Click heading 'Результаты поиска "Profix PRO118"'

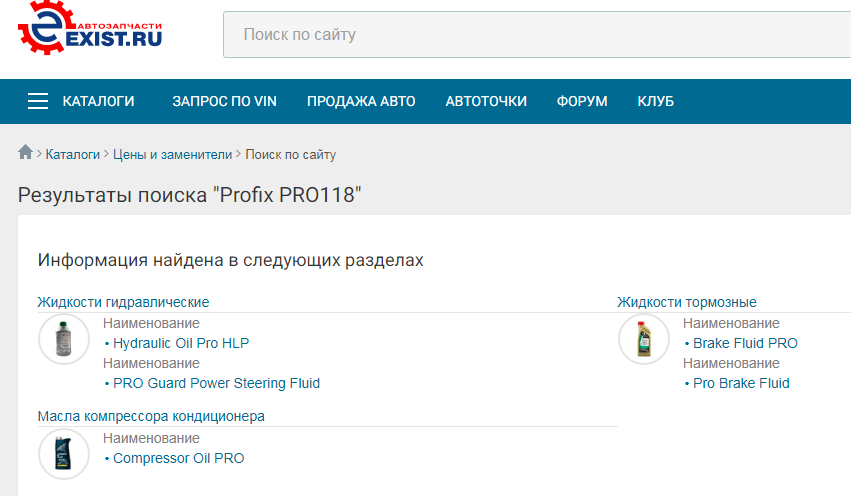[x=189, y=195]
